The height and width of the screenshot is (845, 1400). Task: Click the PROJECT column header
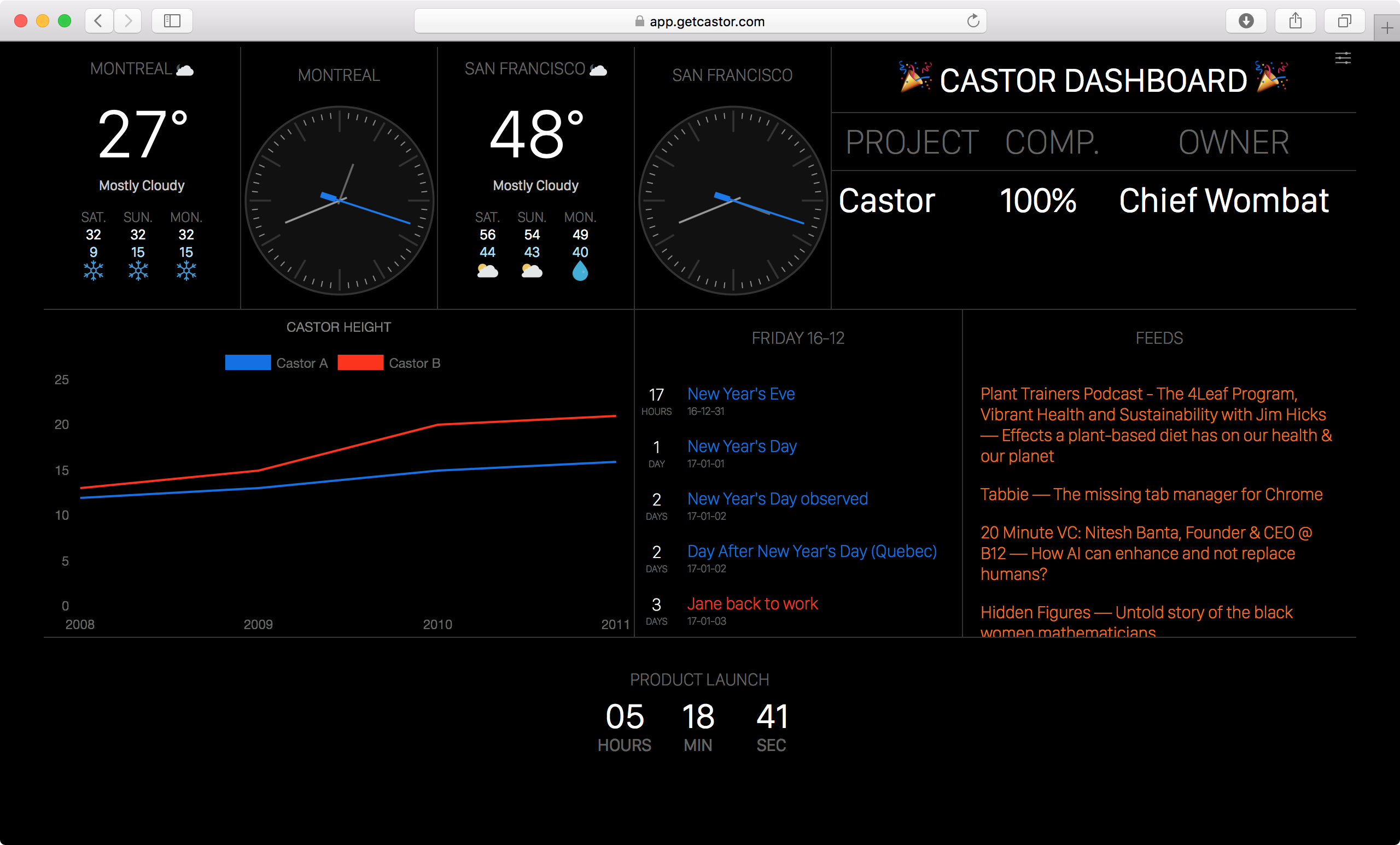tap(911, 142)
